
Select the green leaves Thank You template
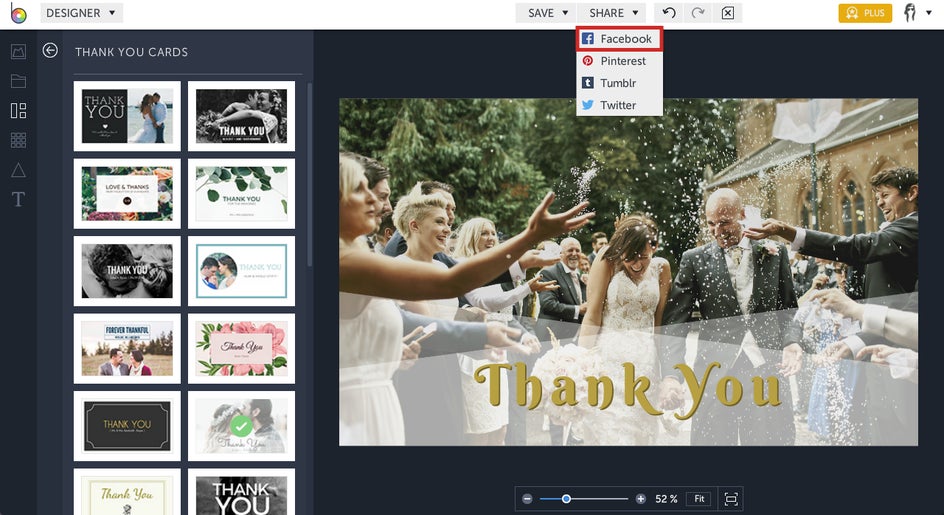[x=241, y=193]
